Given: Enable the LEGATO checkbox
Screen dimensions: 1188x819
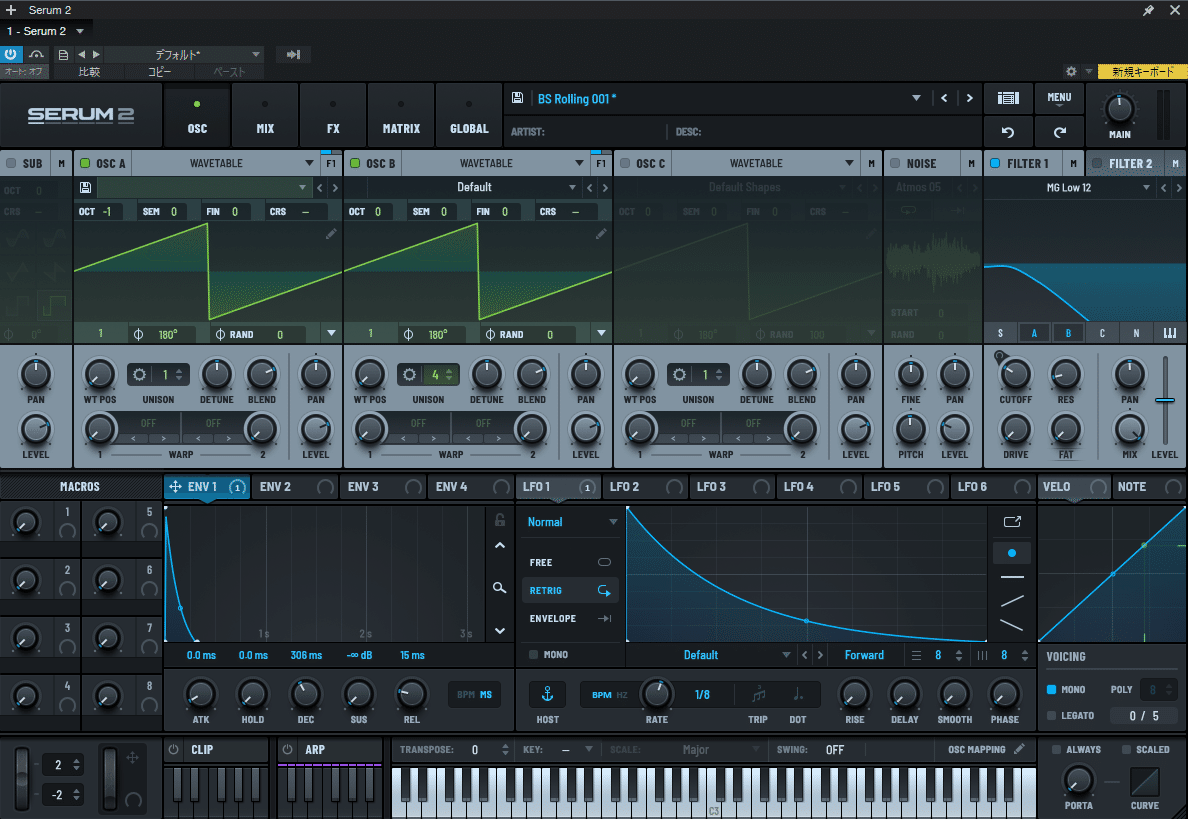Looking at the screenshot, I should 1051,715.
